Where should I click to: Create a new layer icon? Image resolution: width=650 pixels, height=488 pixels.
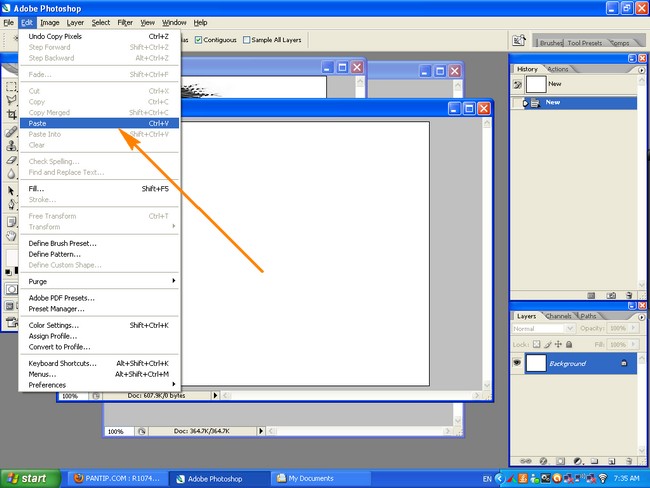click(611, 461)
